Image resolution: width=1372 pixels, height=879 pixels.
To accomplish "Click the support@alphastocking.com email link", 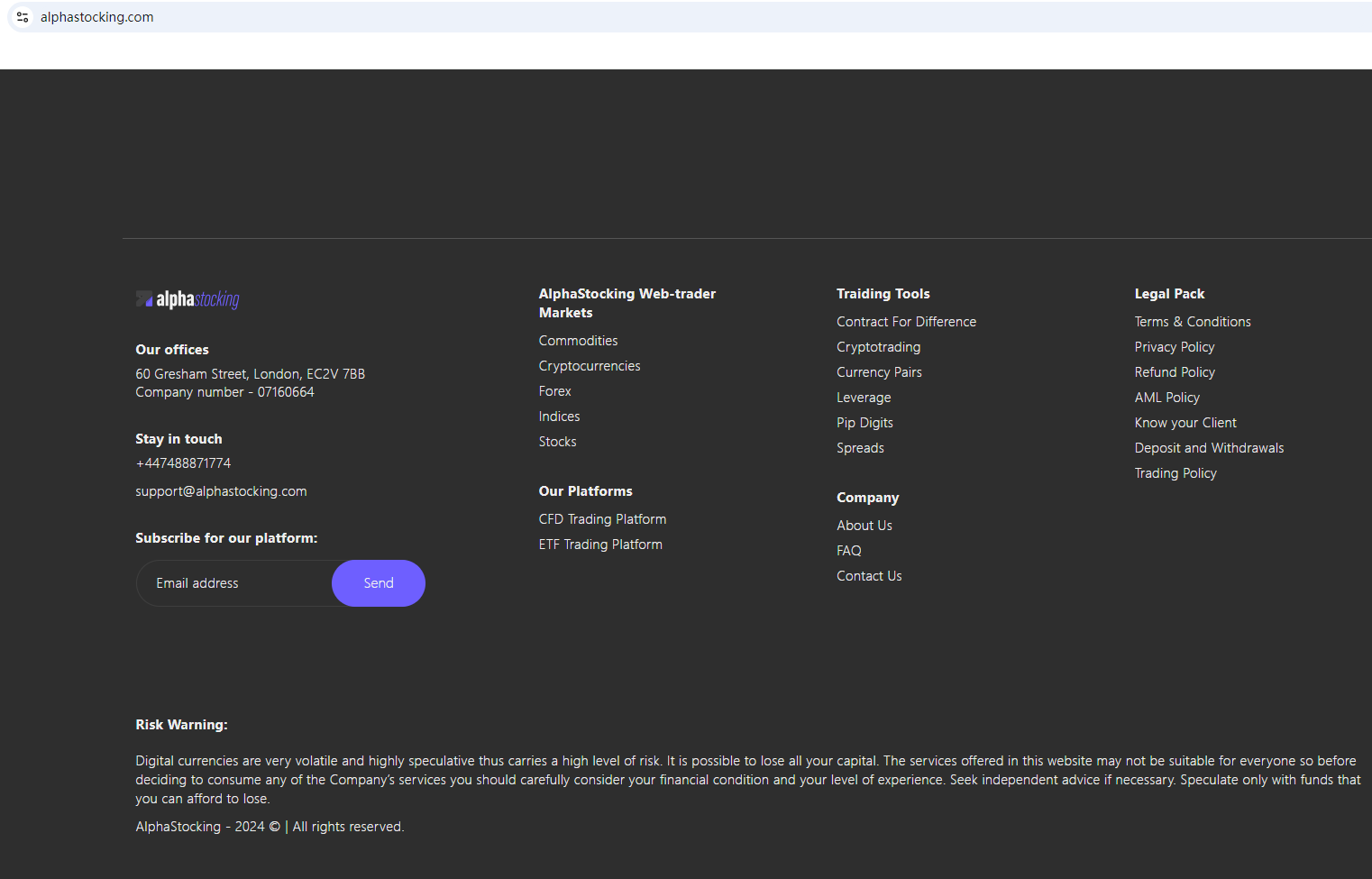I will click(221, 491).
